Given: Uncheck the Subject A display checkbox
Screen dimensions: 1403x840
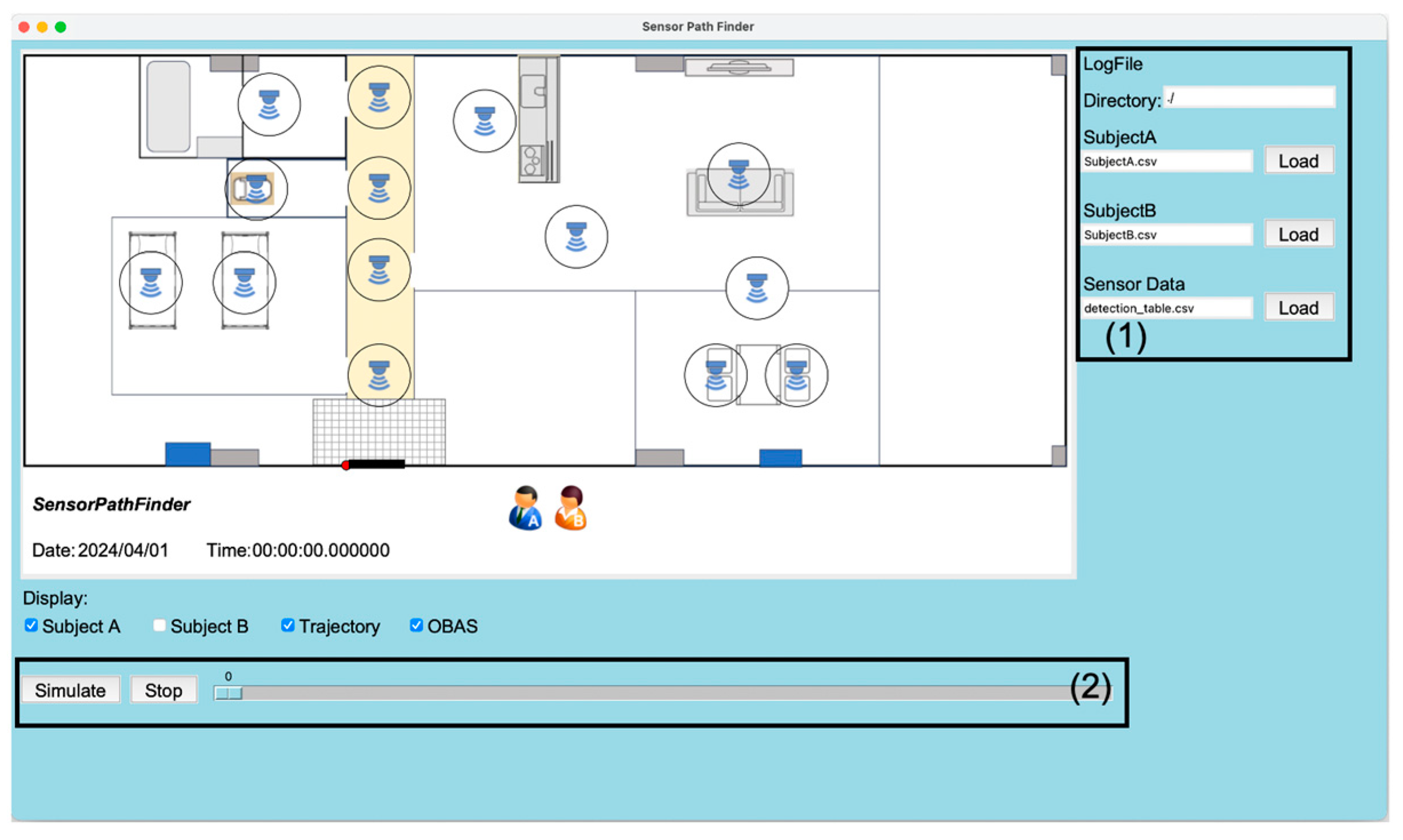Looking at the screenshot, I should pos(31,626).
